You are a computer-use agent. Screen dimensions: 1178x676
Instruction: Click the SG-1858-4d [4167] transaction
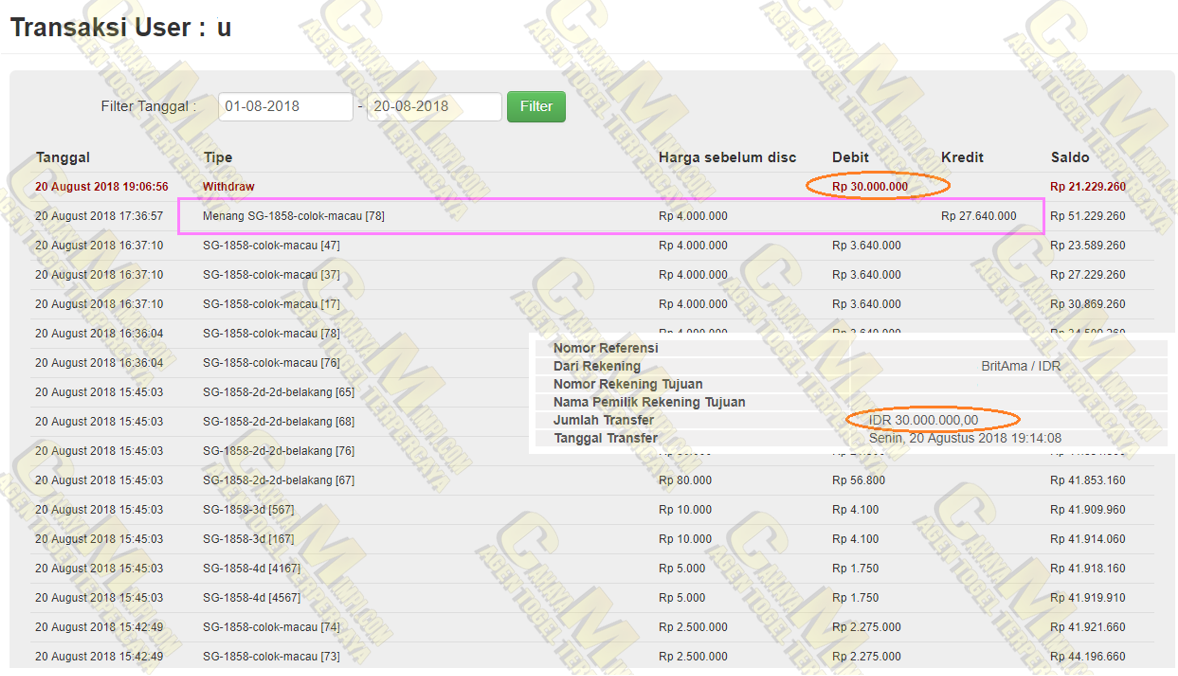click(x=251, y=568)
